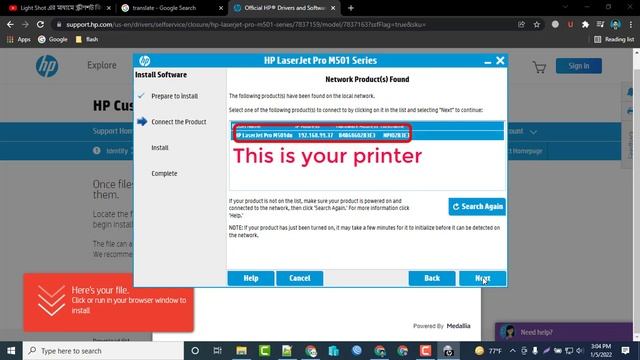Open the Google bookmark
The width and height of the screenshot is (640, 360).
[53, 40]
